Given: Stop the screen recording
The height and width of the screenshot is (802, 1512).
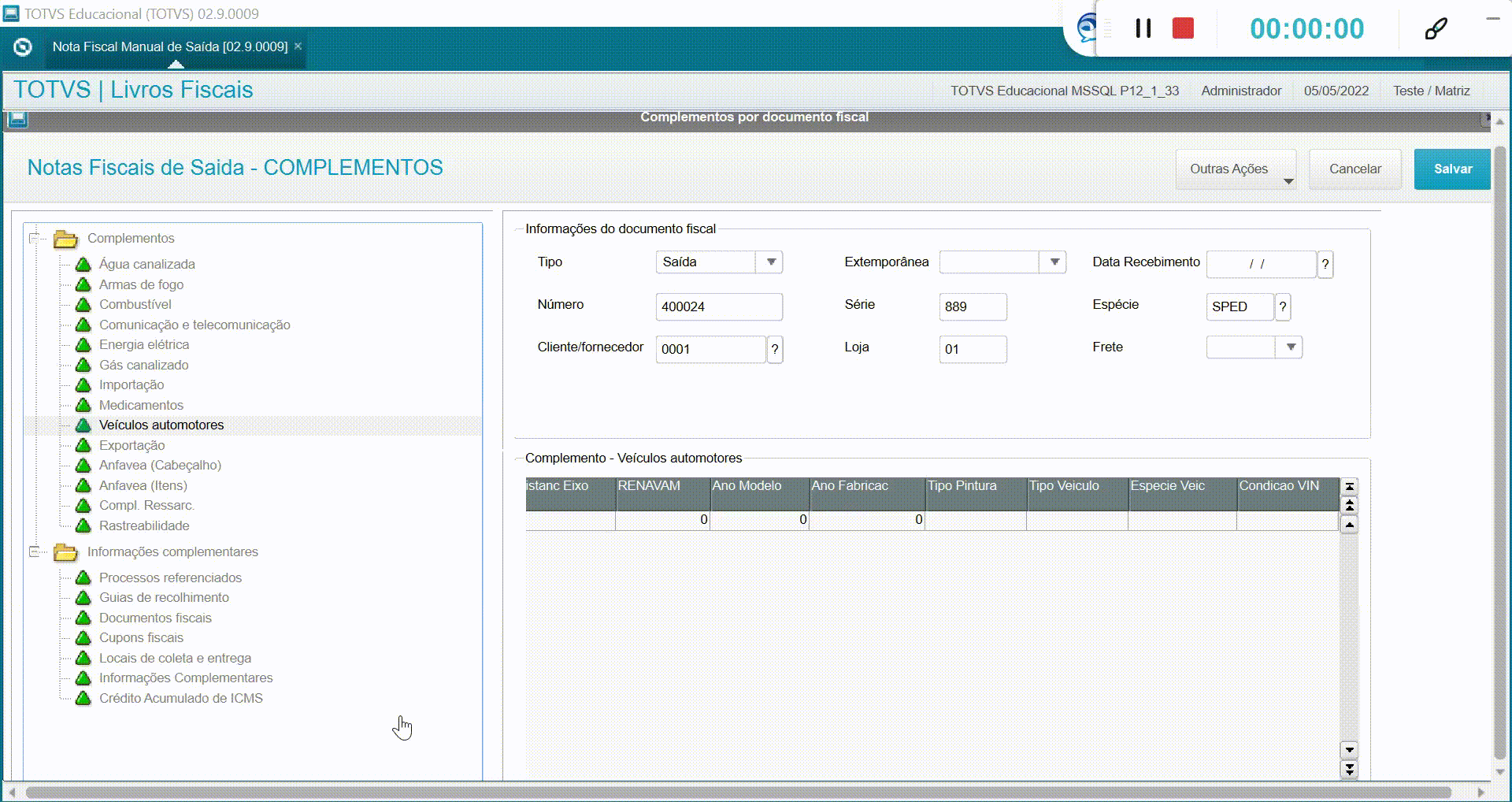Looking at the screenshot, I should (x=1183, y=28).
